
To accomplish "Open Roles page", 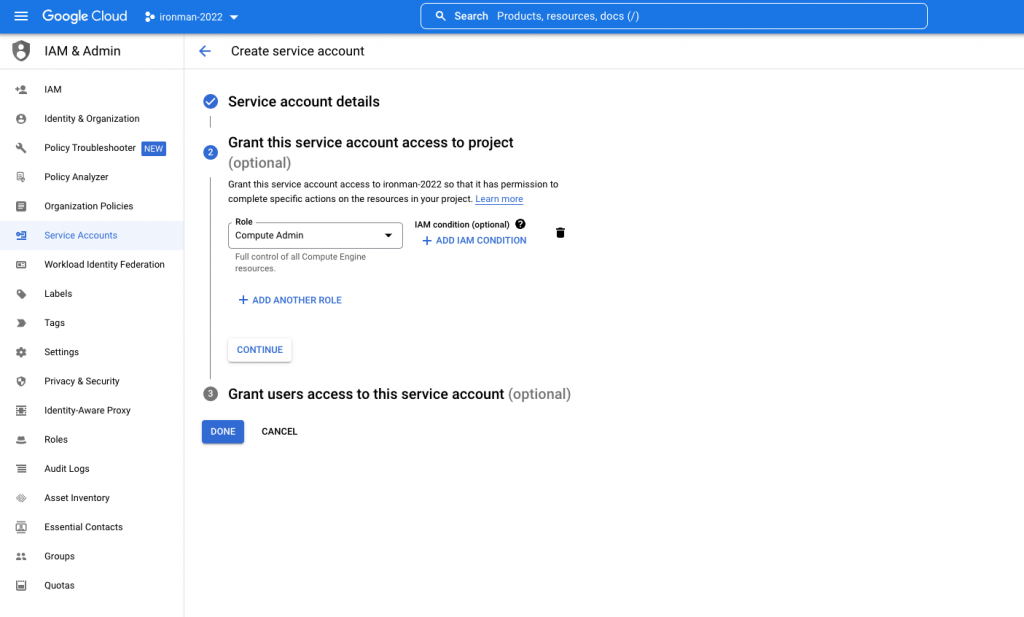I will click(56, 439).
